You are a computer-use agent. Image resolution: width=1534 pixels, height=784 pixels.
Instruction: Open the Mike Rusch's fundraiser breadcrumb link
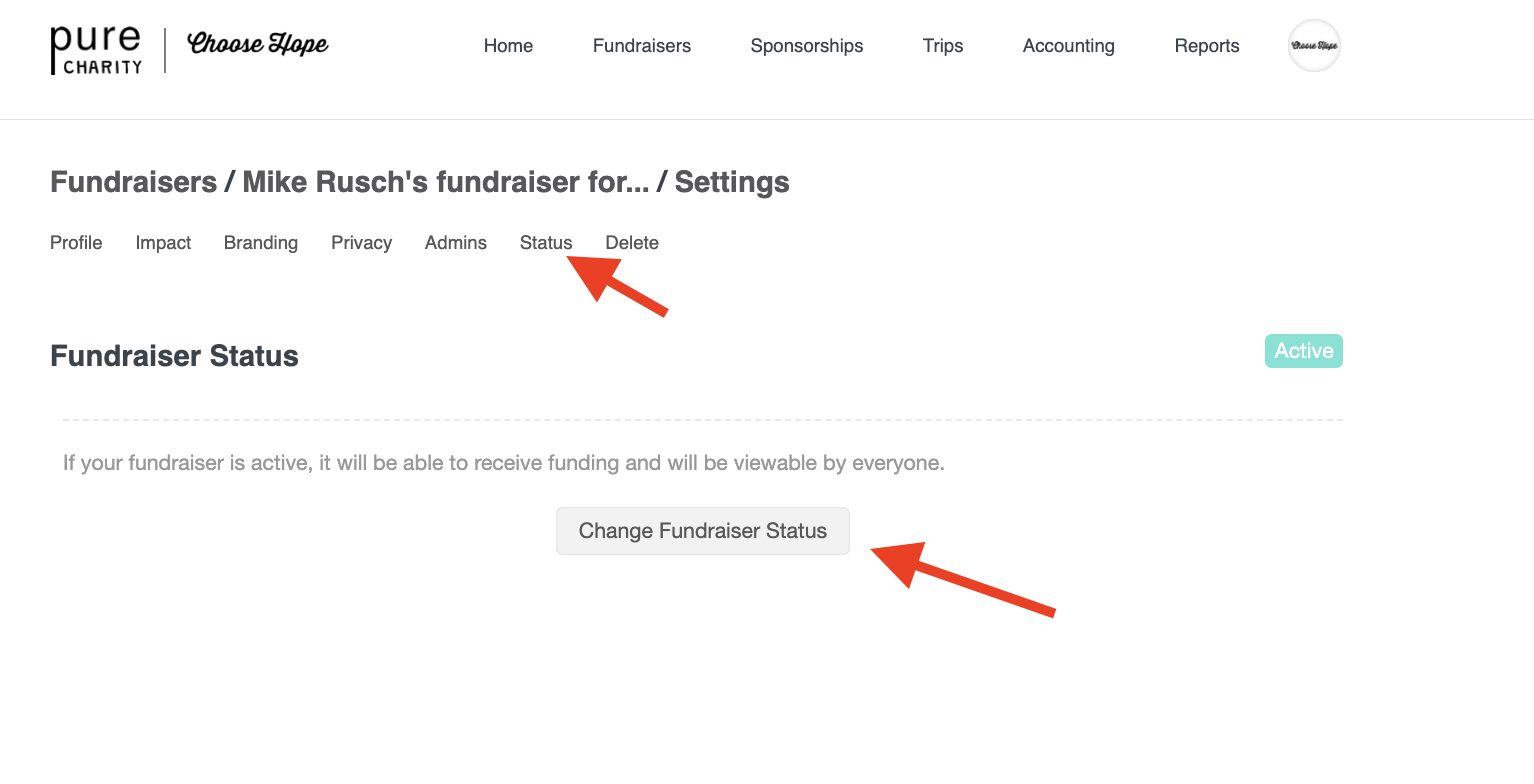point(445,182)
